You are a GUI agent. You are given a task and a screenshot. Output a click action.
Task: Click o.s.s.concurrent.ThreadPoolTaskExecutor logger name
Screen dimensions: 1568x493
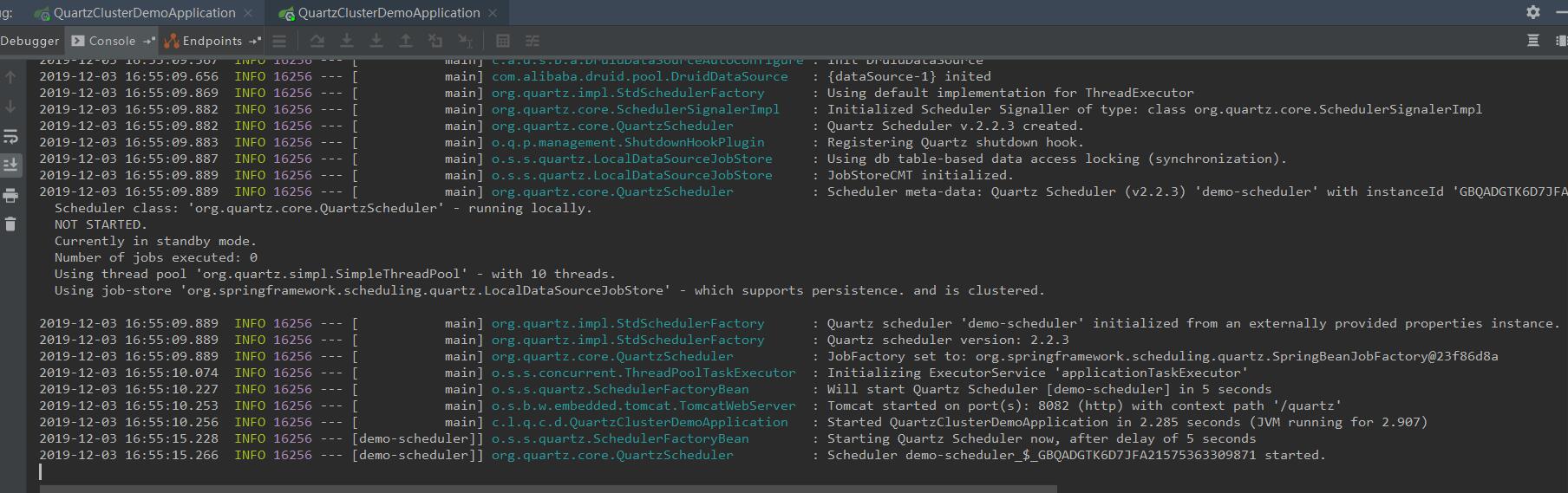[644, 373]
